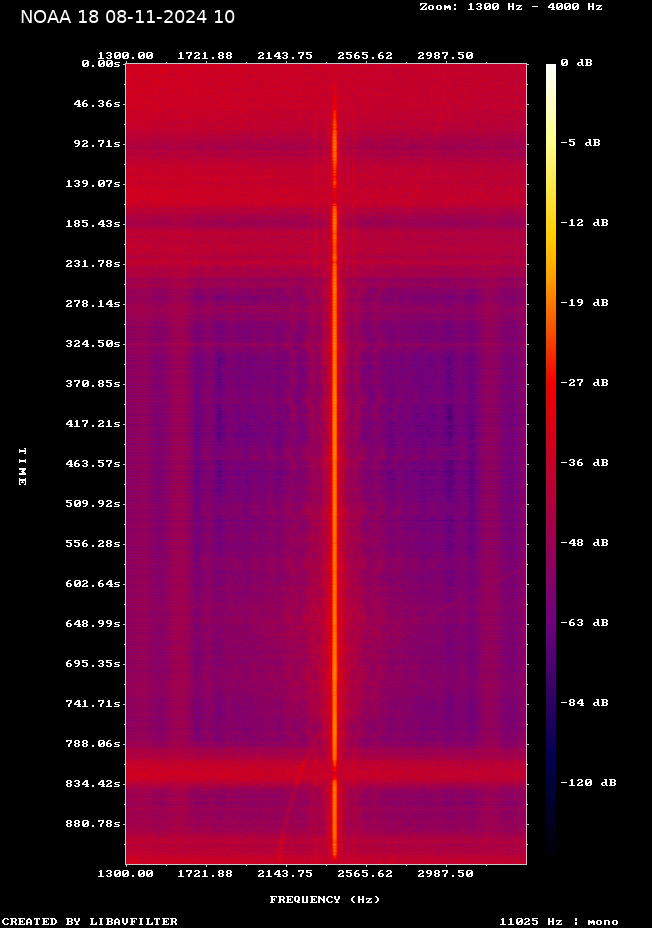The image size is (652, 928).
Task: Click the -120 dB color scale label
Action: [588, 783]
